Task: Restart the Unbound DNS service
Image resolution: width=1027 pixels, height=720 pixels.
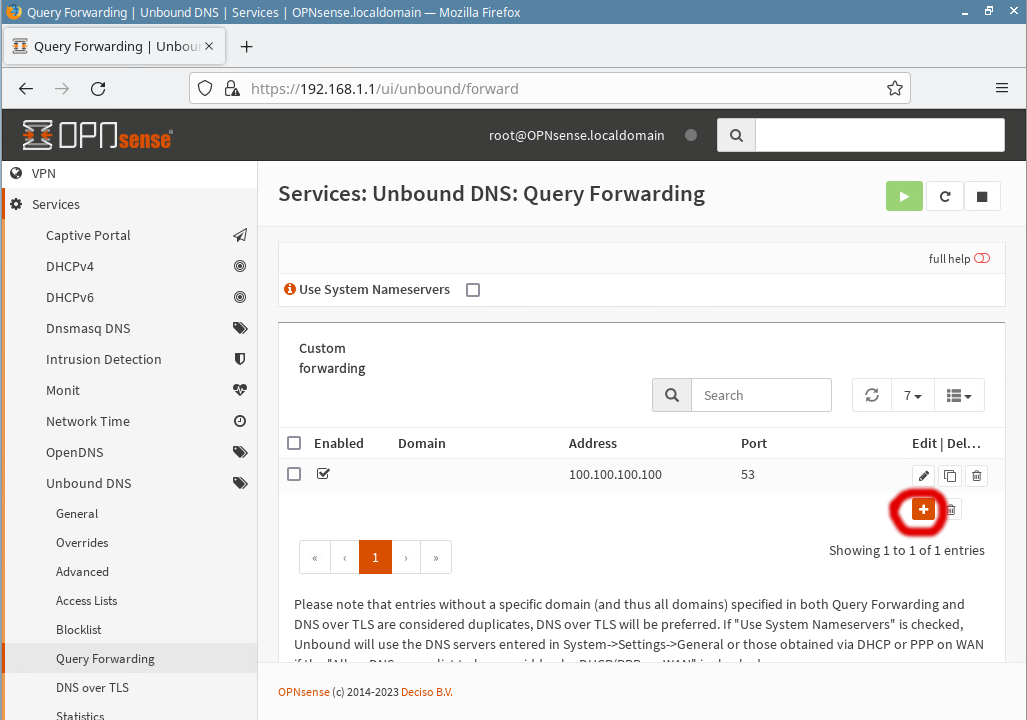Action: pyautogui.click(x=944, y=197)
